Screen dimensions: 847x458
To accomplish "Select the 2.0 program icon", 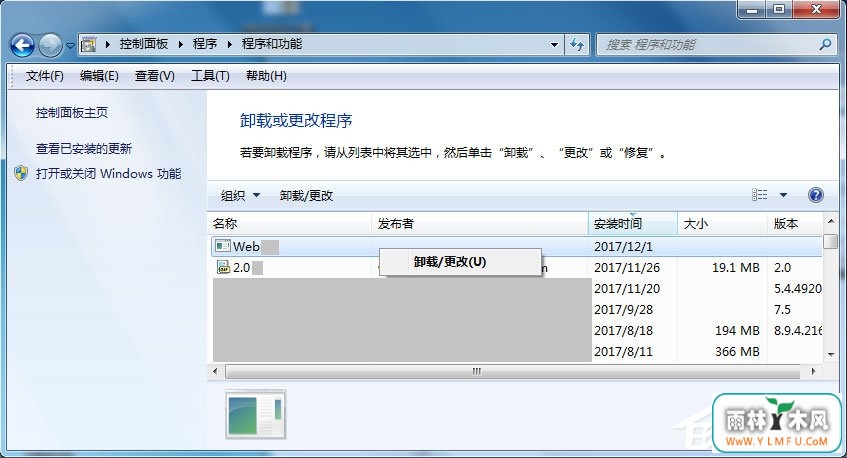I will click(223, 267).
